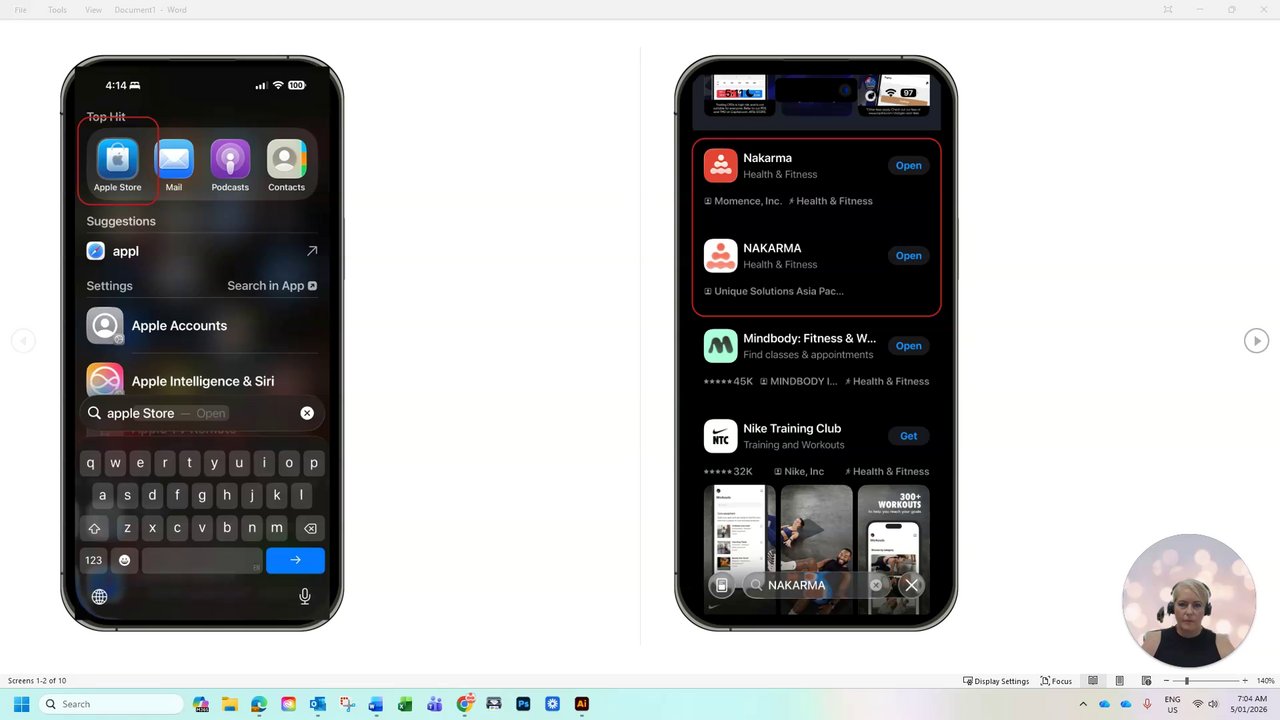Open Apple Intelligence & Siri row
The height and width of the screenshot is (720, 1280).
click(x=202, y=381)
